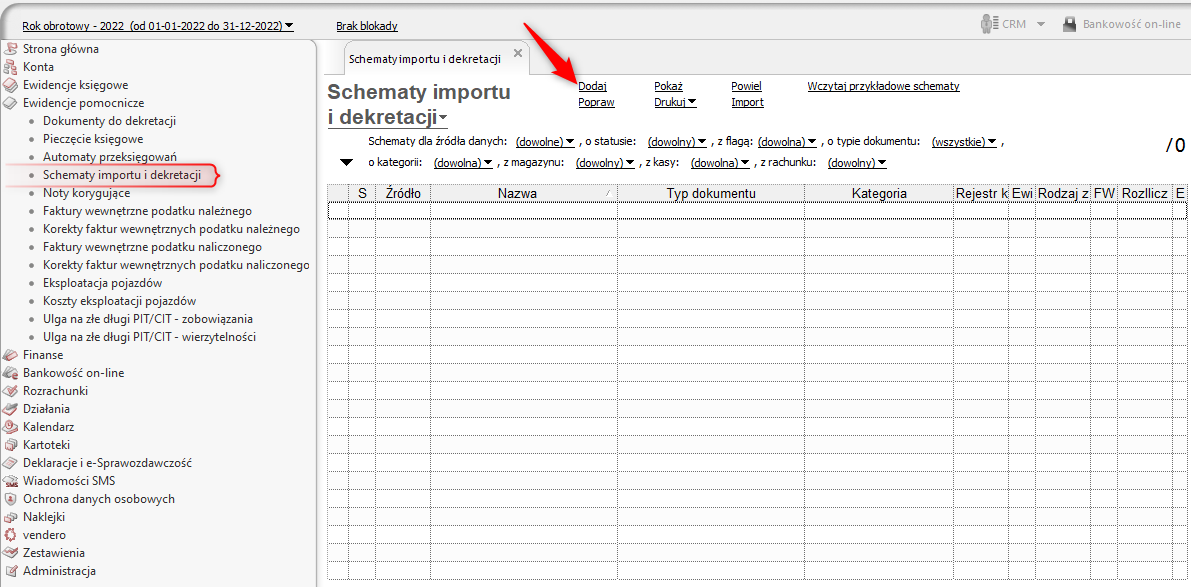Open Koszty eksploatacji pojazdów in sidebar
1191x587 pixels.
coord(120,301)
